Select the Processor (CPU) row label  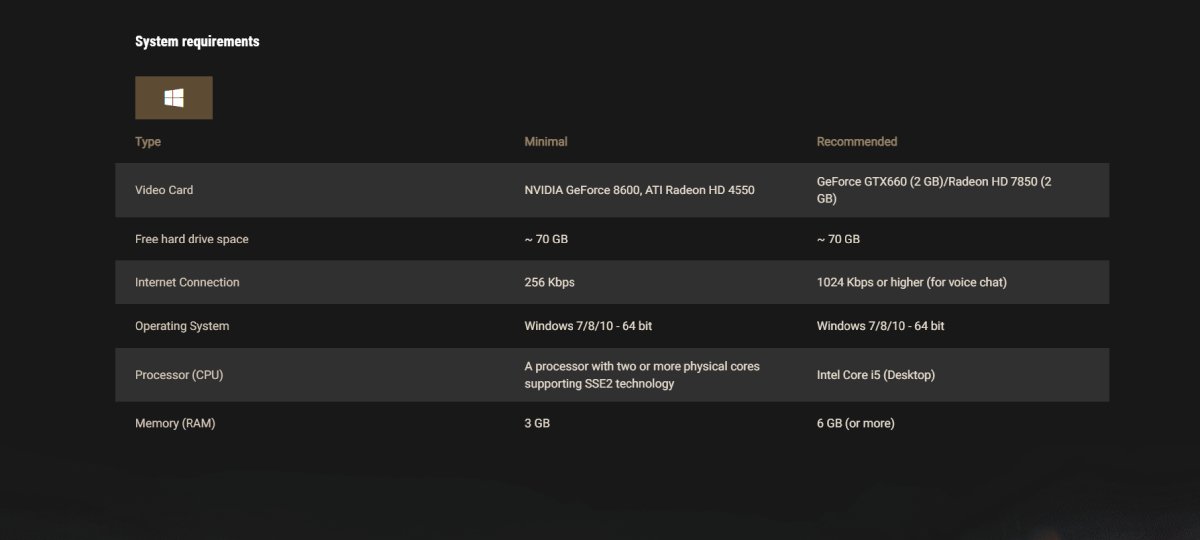(x=179, y=375)
